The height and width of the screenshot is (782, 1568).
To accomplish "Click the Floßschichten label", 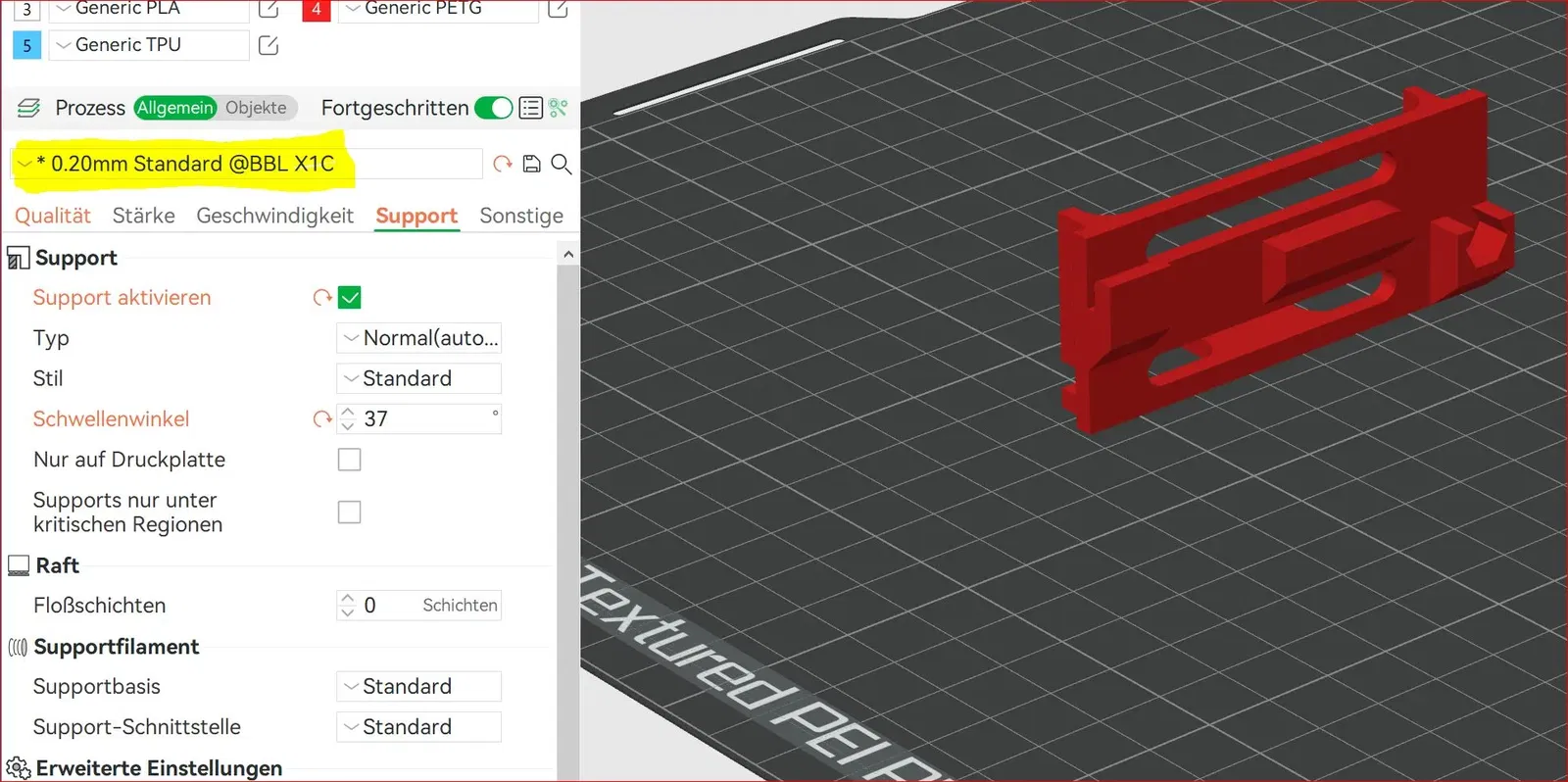I will click(x=100, y=606).
